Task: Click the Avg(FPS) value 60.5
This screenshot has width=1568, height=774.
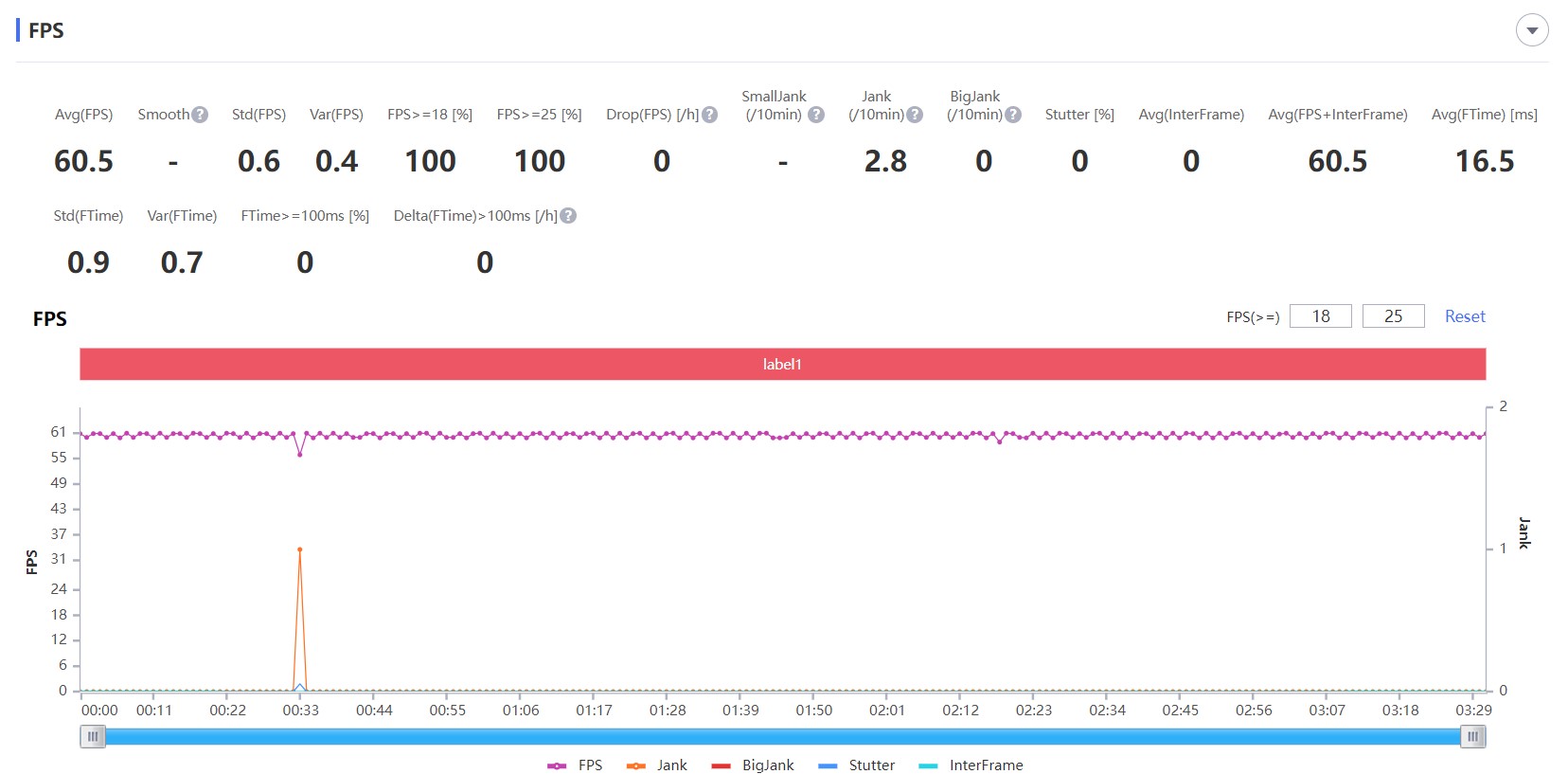Action: (83, 161)
